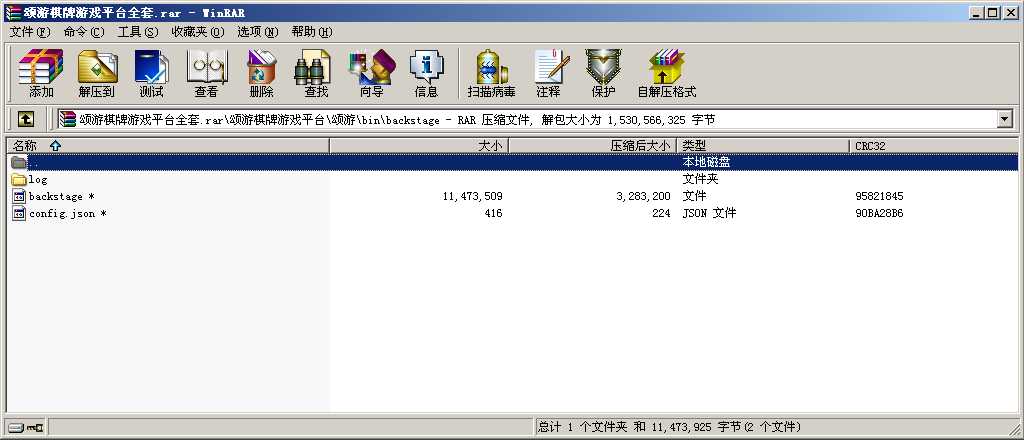The height and width of the screenshot is (440, 1024).
Task: Click size value 11,473,509
Action: click(472, 196)
